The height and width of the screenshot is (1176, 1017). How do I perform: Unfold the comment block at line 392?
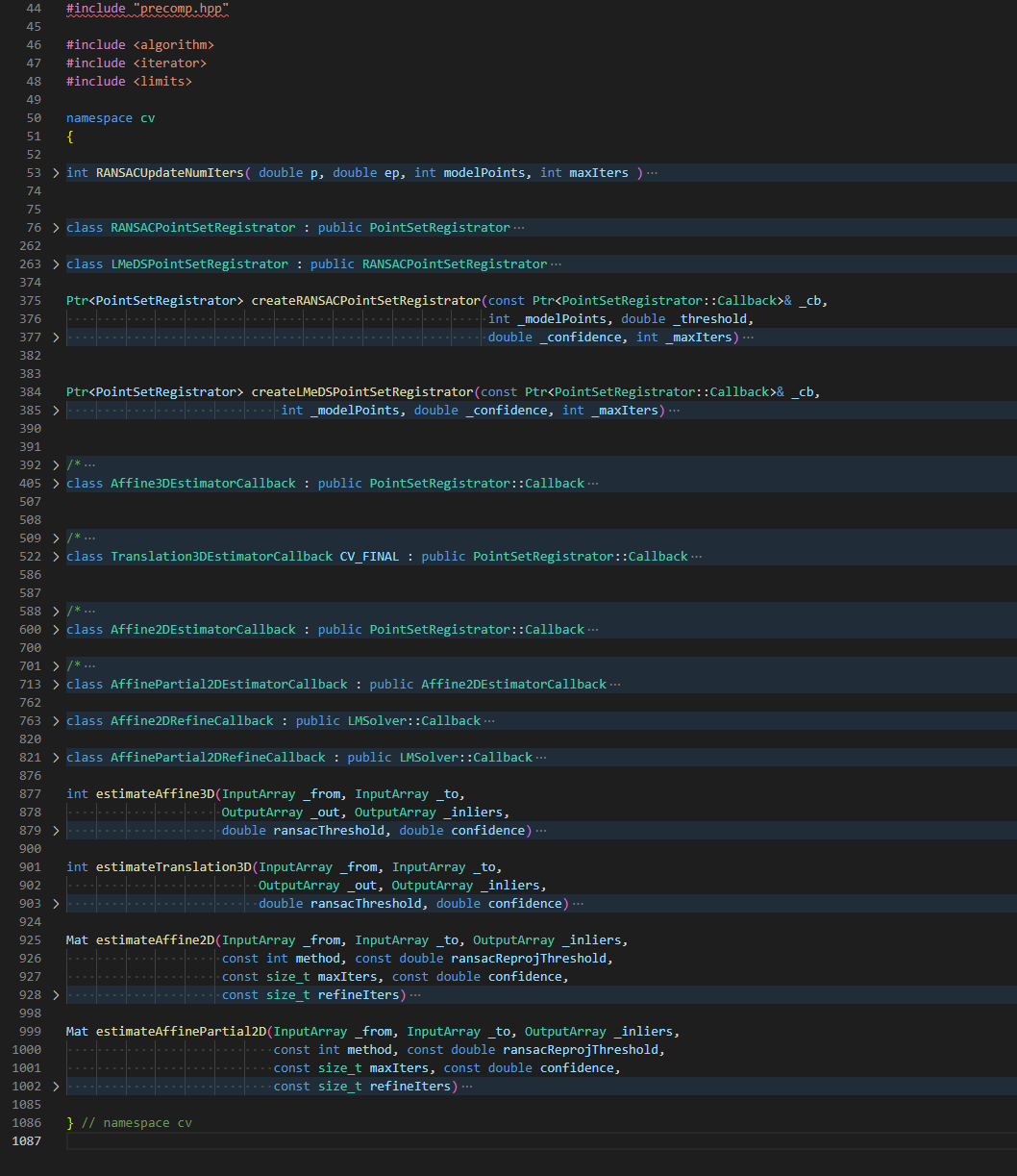point(56,465)
